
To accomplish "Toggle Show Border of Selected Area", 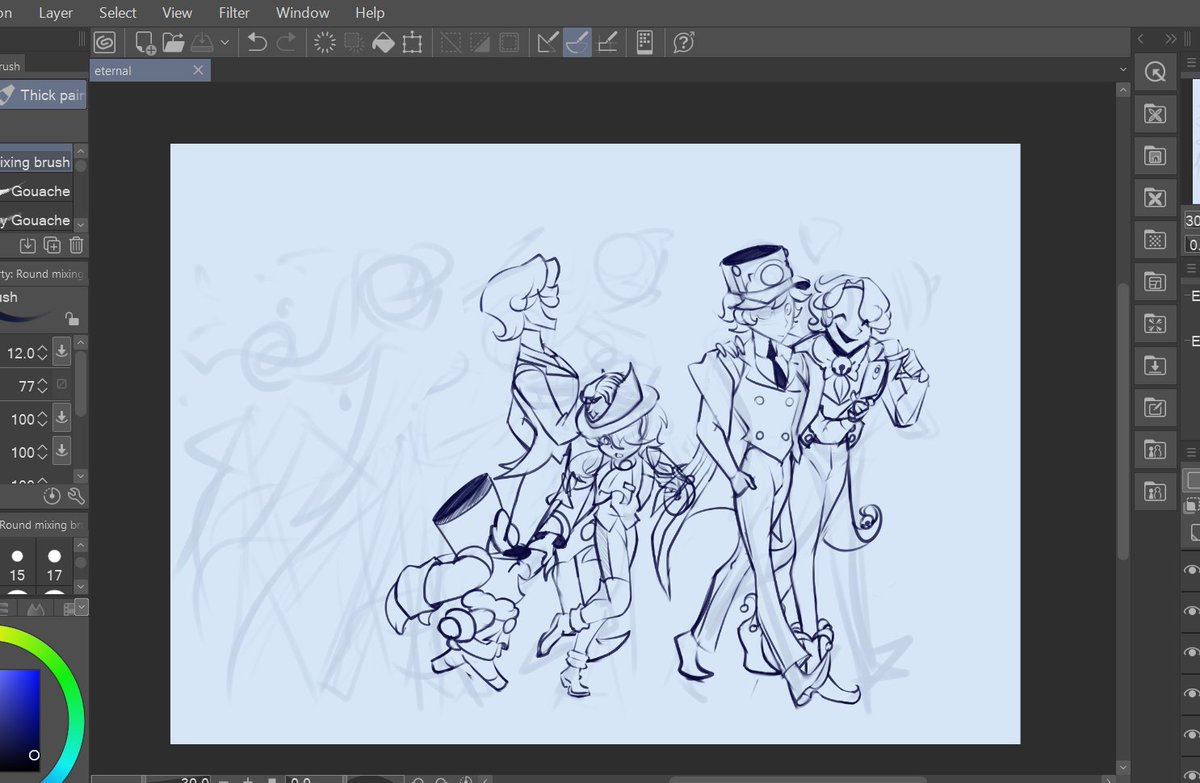I will click(x=509, y=42).
